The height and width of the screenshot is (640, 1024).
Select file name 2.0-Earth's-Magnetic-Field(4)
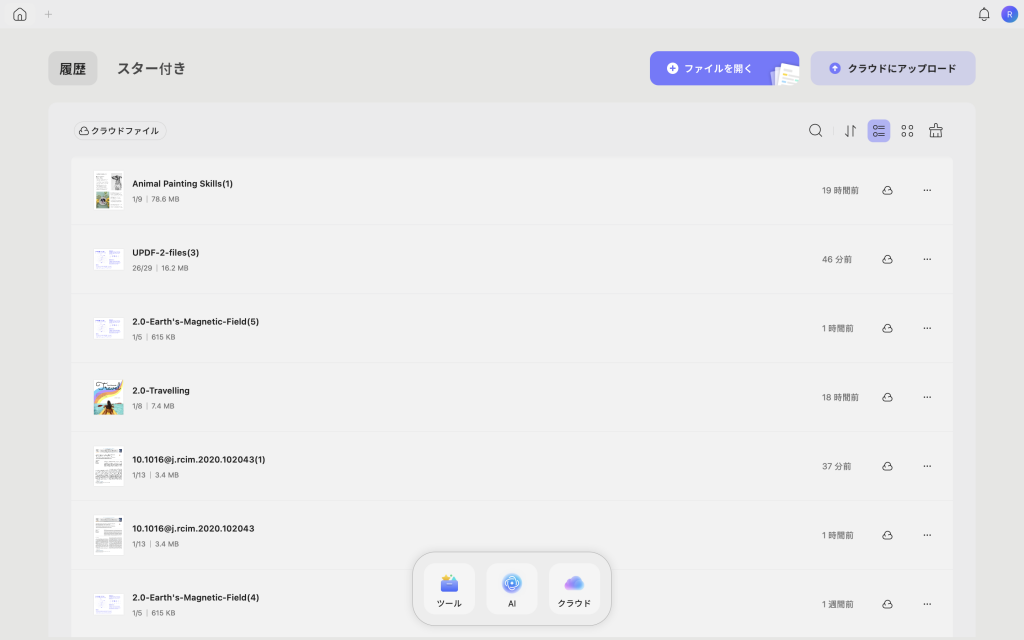pos(195,598)
